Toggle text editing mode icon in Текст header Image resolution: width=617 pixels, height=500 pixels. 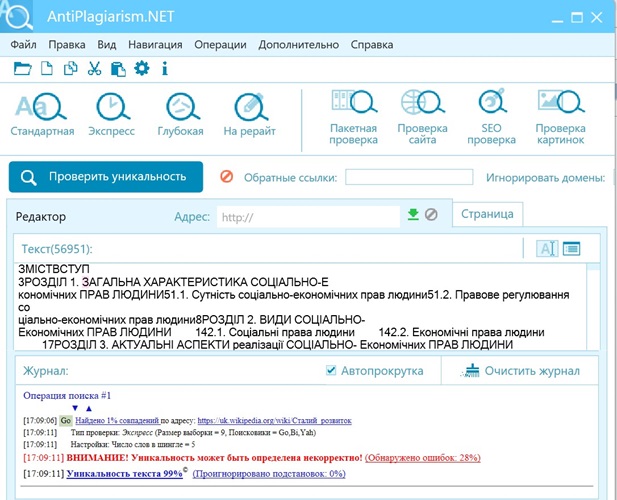[x=547, y=249]
